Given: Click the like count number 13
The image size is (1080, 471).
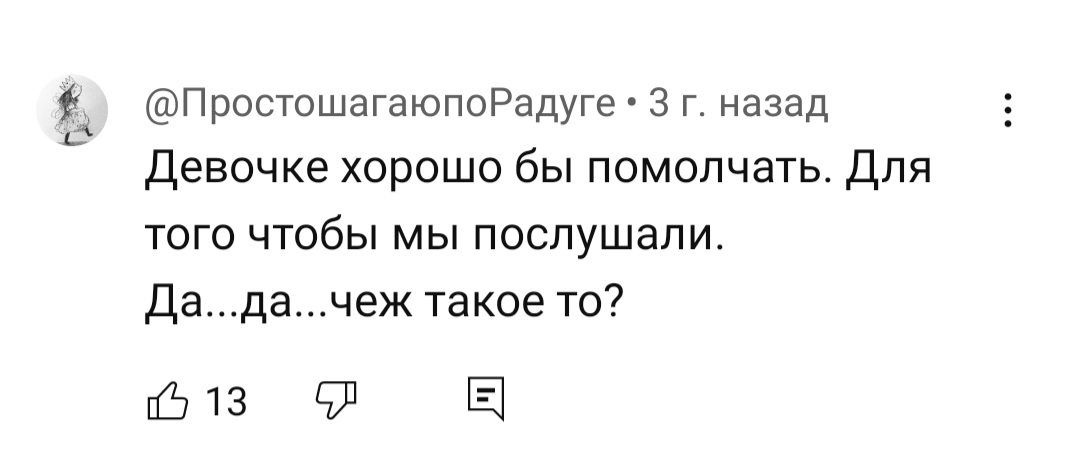Looking at the screenshot, I should pos(227,401).
